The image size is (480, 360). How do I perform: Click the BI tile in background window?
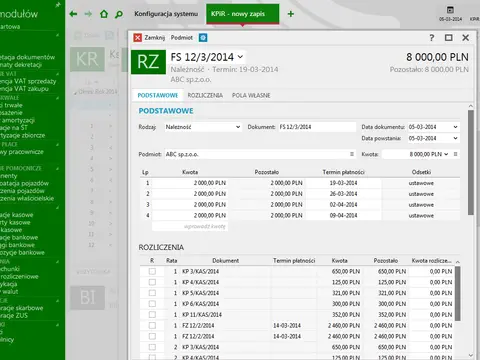(87, 297)
